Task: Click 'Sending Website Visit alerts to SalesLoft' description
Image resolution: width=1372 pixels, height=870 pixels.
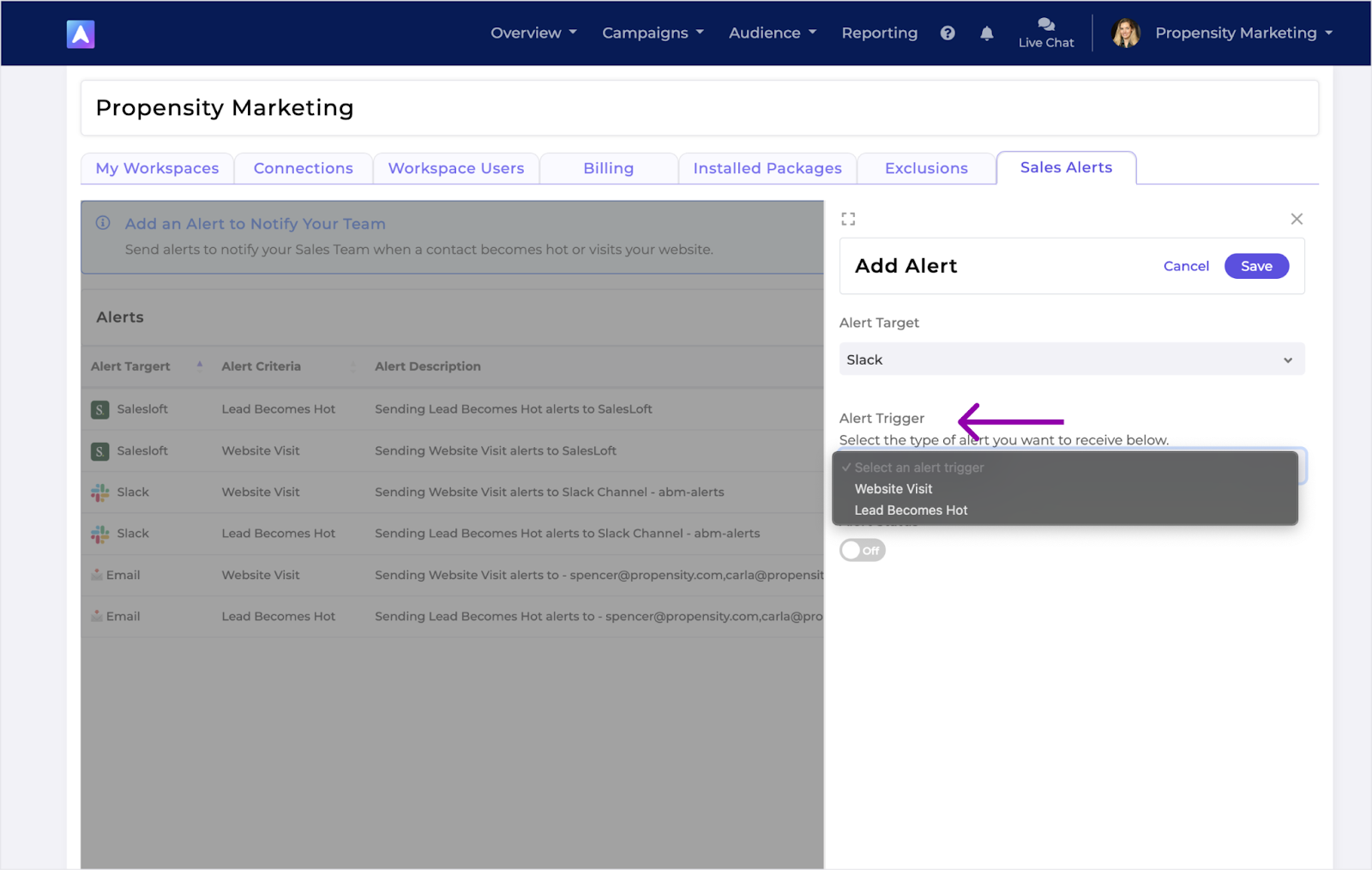Action: [x=496, y=451]
